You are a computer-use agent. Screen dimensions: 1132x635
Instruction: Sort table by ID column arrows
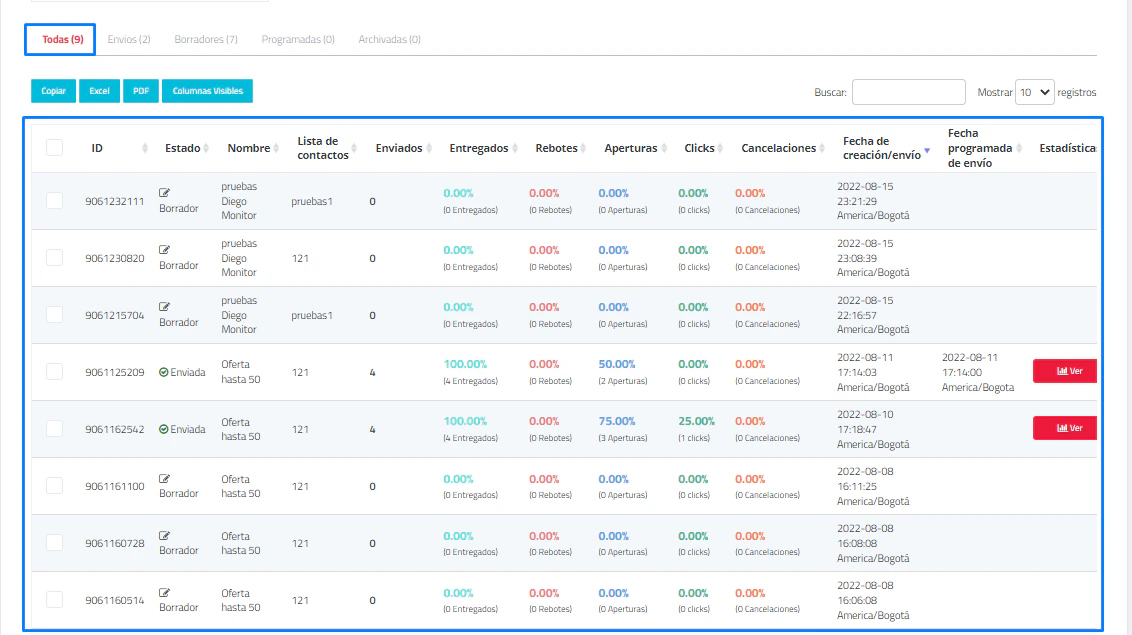pos(144,148)
